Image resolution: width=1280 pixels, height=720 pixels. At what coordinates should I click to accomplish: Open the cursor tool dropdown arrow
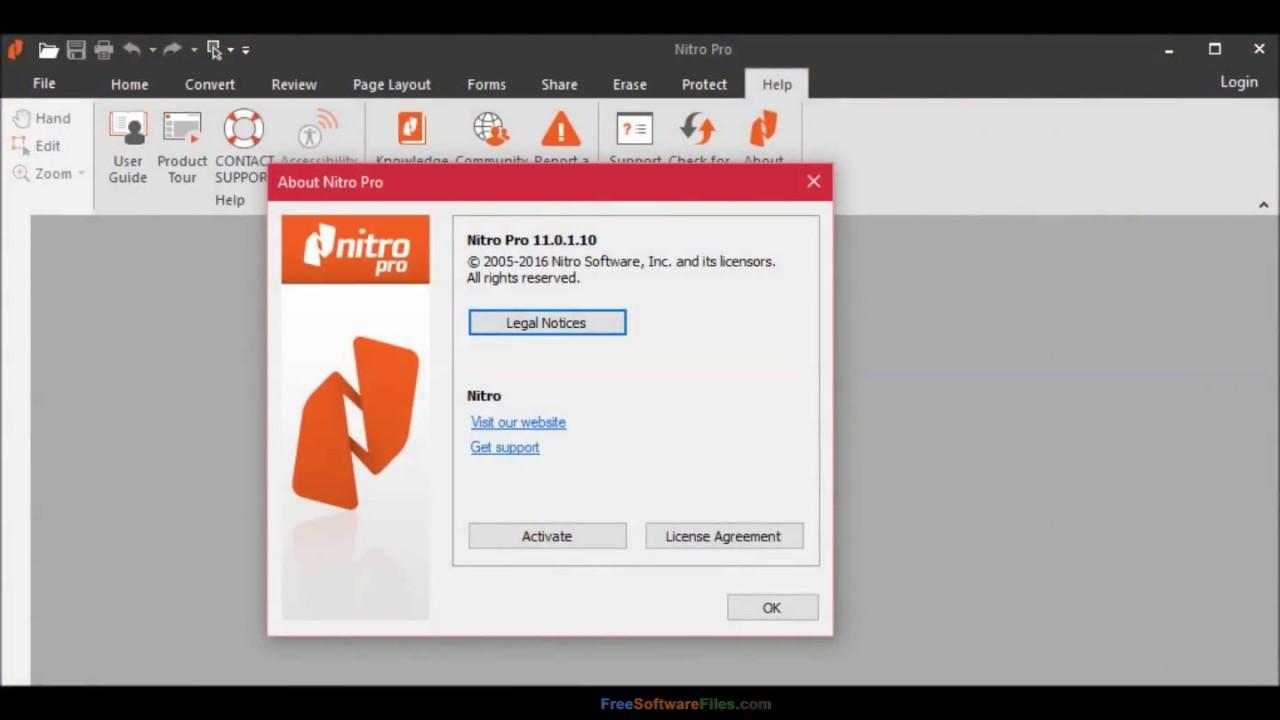[230, 50]
